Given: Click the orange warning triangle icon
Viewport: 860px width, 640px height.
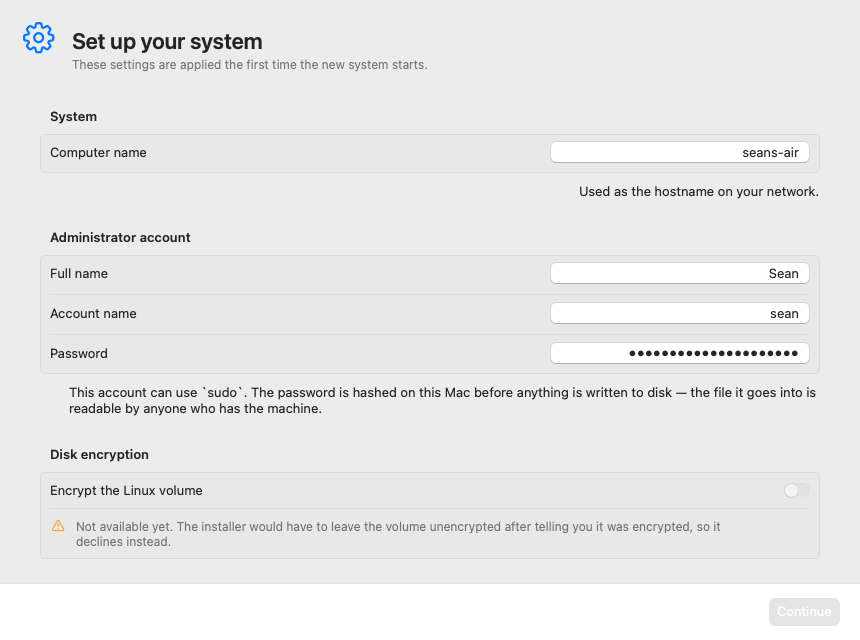Looking at the screenshot, I should pos(58,526).
